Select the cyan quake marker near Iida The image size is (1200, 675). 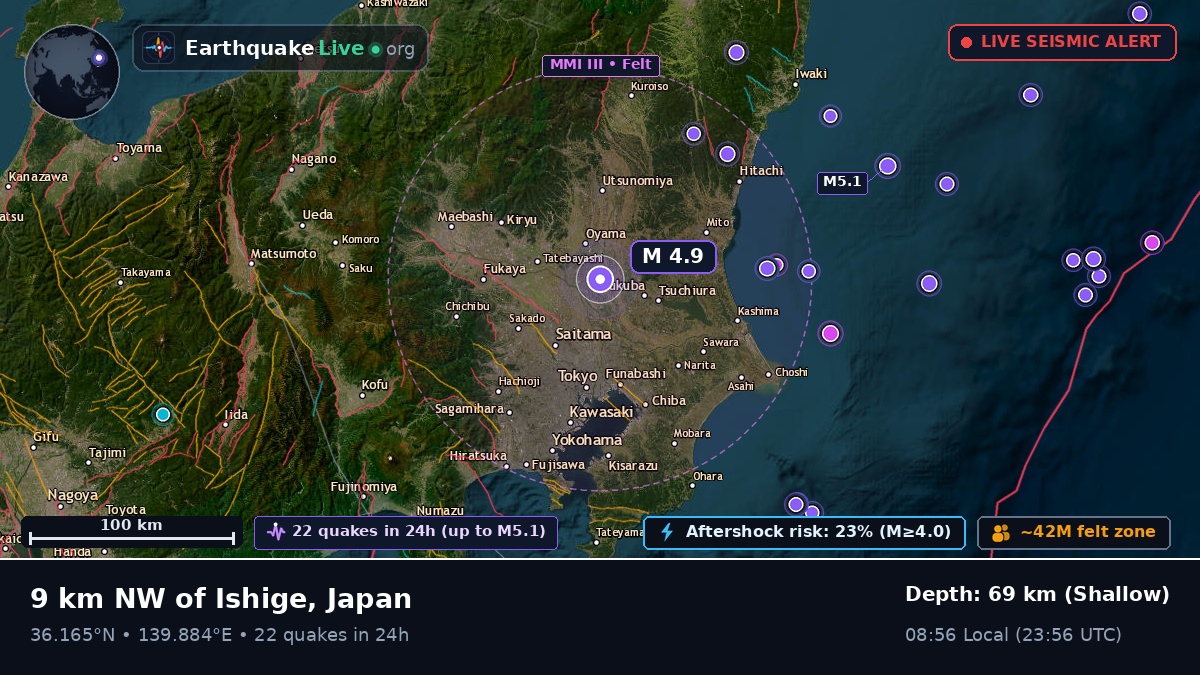[163, 414]
